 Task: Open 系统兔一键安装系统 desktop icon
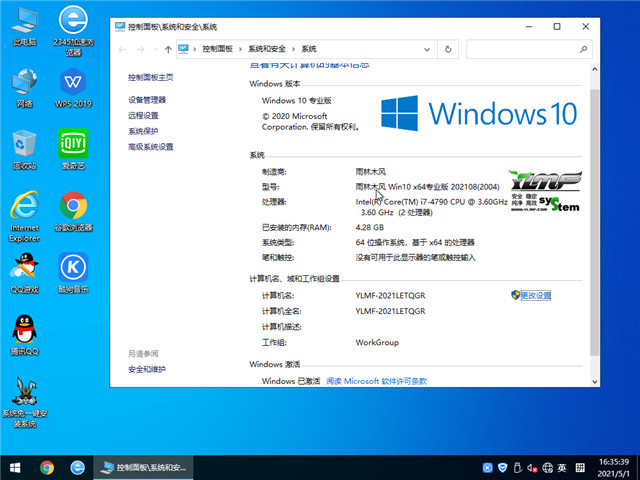coord(24,402)
